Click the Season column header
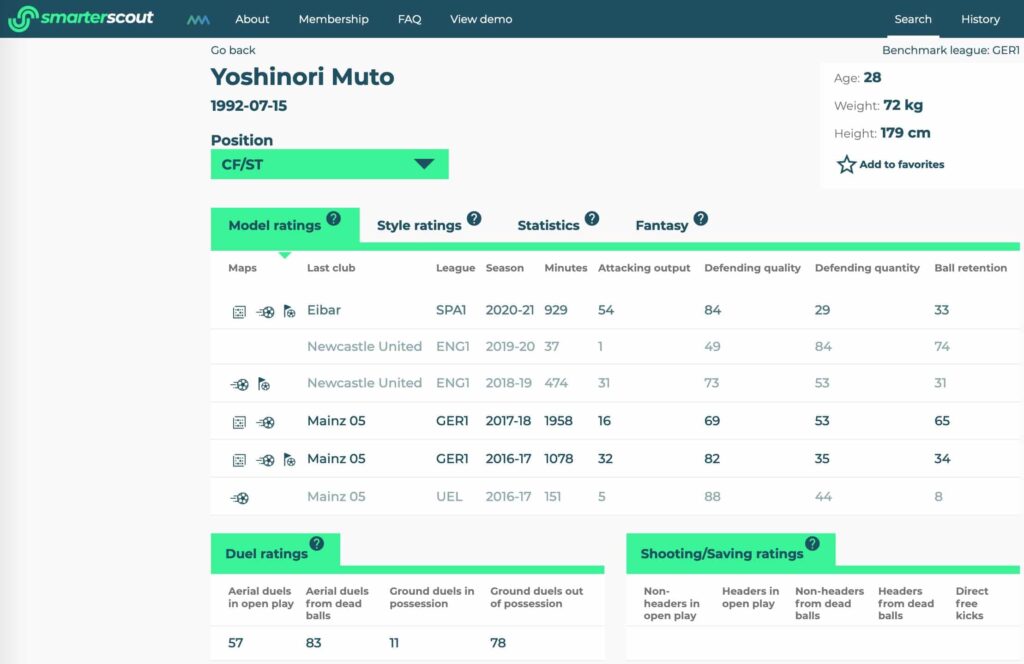1024x664 pixels. (505, 268)
